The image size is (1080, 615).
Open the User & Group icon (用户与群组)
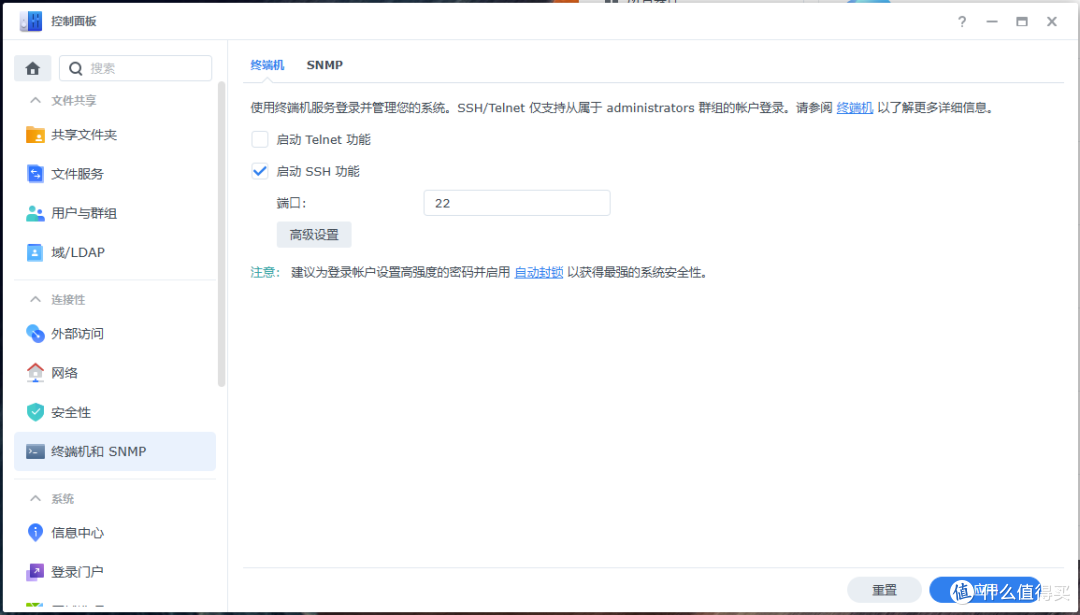point(35,213)
